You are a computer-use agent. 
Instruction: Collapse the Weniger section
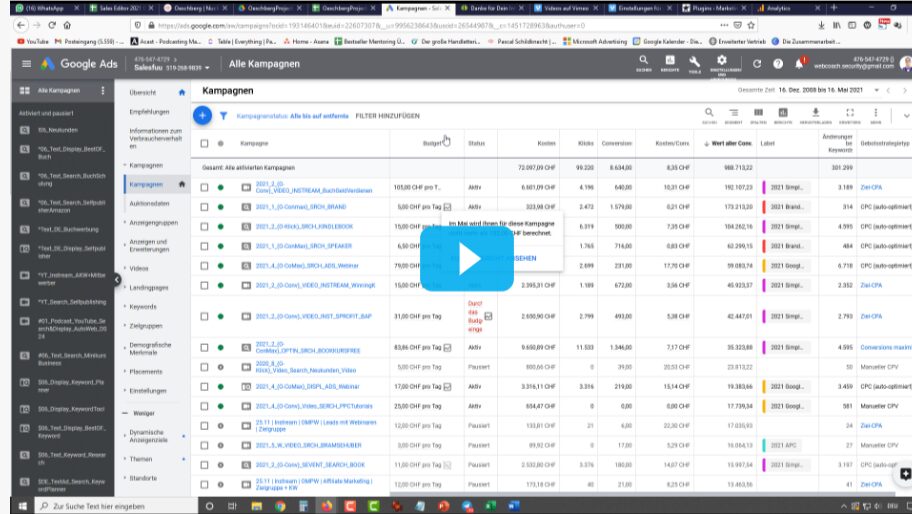[x=139, y=413]
